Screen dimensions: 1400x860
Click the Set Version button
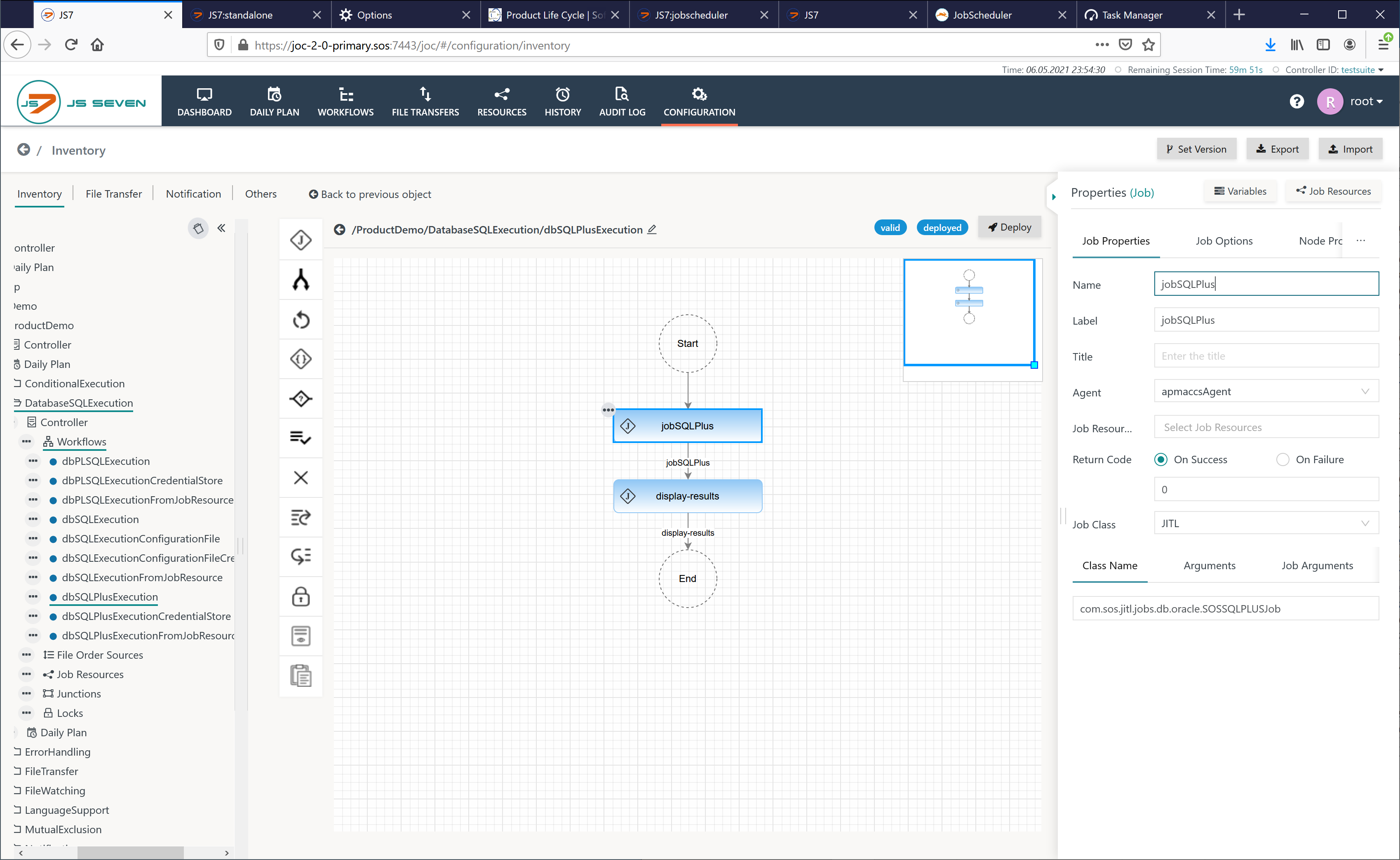1196,149
